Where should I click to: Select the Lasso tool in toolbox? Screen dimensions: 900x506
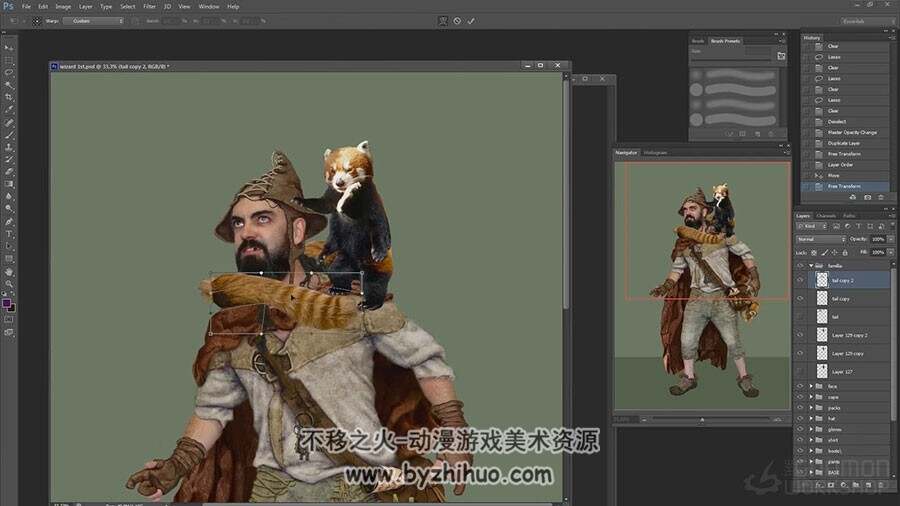[x=9, y=73]
